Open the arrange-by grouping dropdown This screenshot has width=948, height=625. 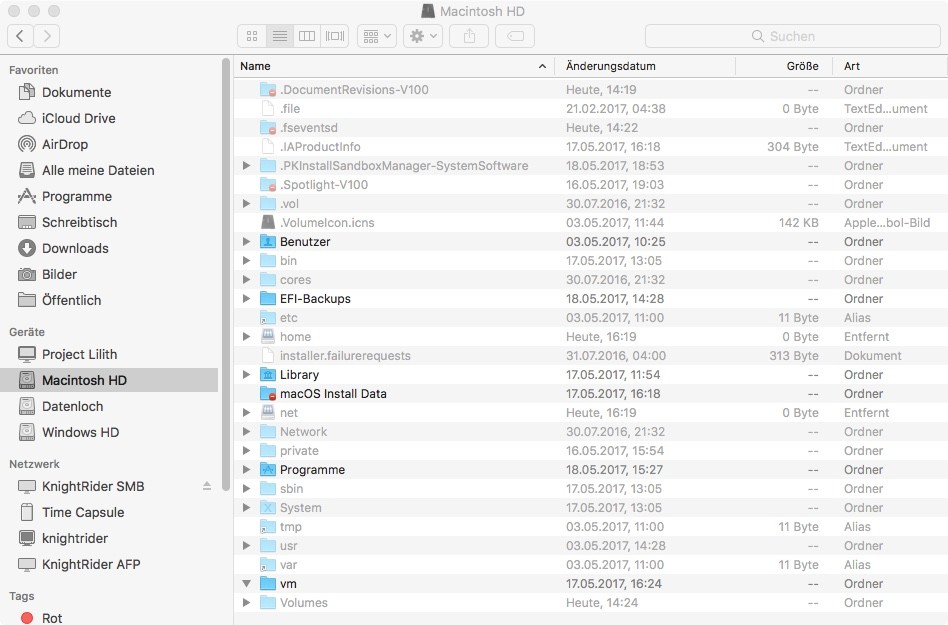tap(377, 36)
